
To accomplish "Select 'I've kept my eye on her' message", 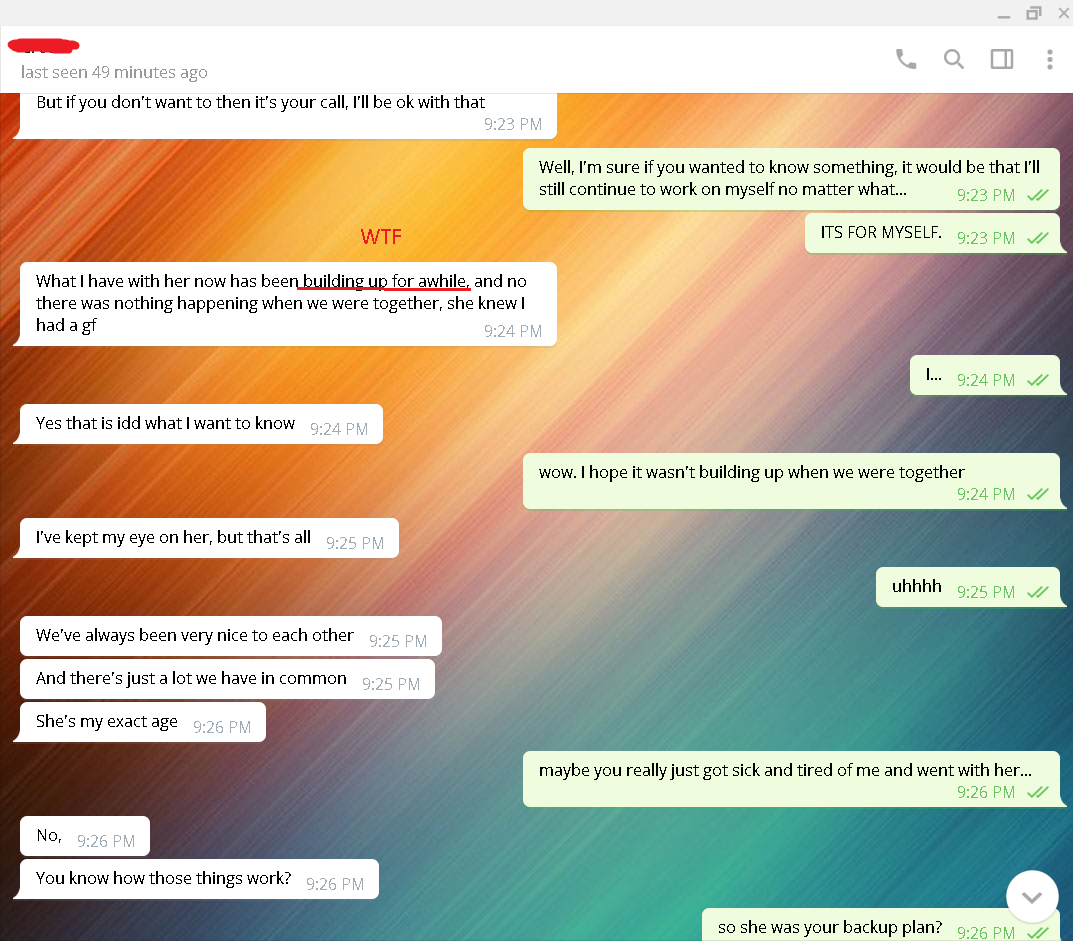I will (209, 538).
